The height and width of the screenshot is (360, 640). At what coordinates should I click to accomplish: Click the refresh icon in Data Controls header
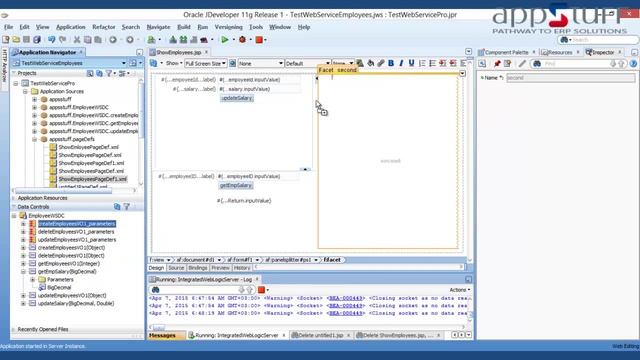117,207
